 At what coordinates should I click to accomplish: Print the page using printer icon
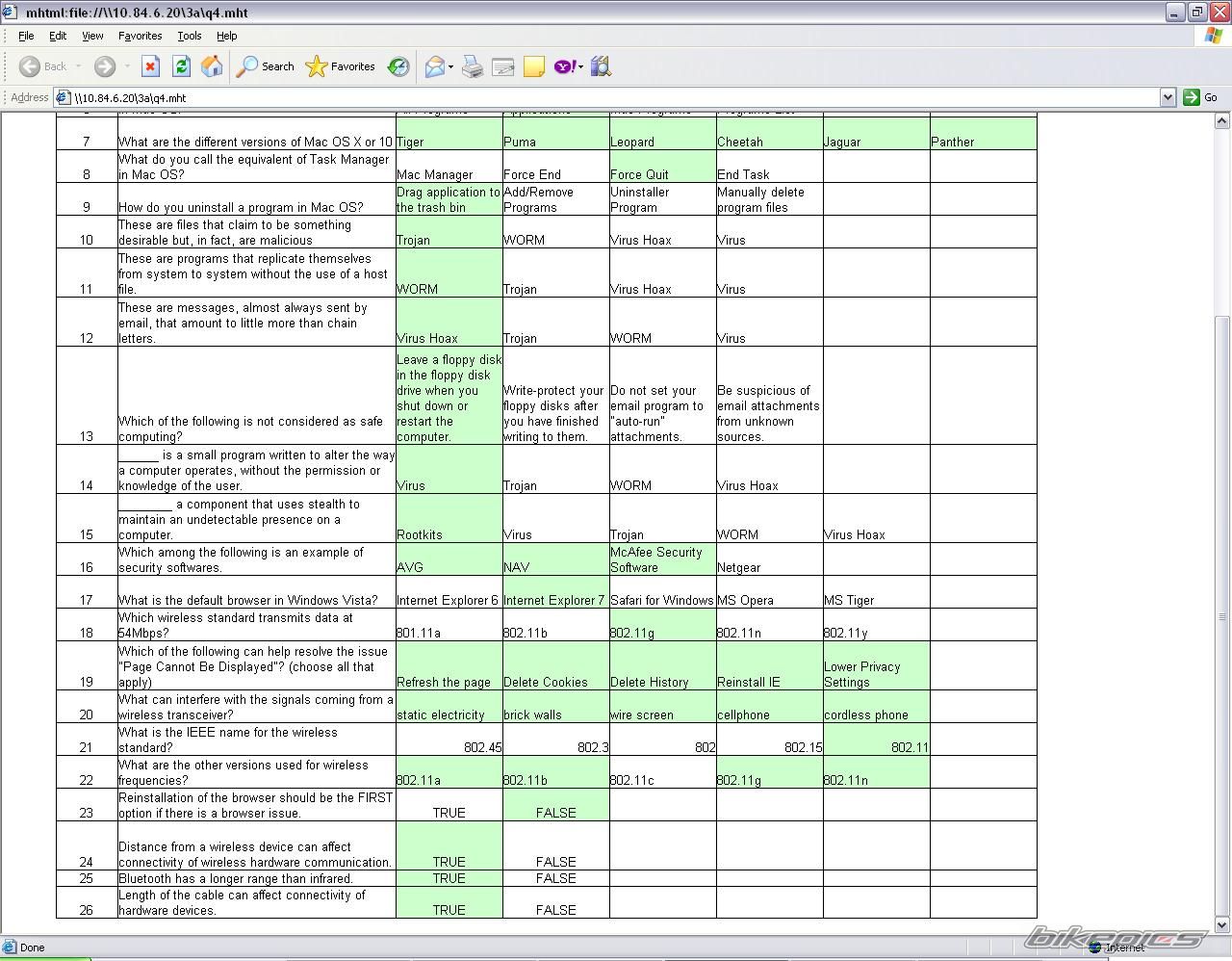pos(472,66)
